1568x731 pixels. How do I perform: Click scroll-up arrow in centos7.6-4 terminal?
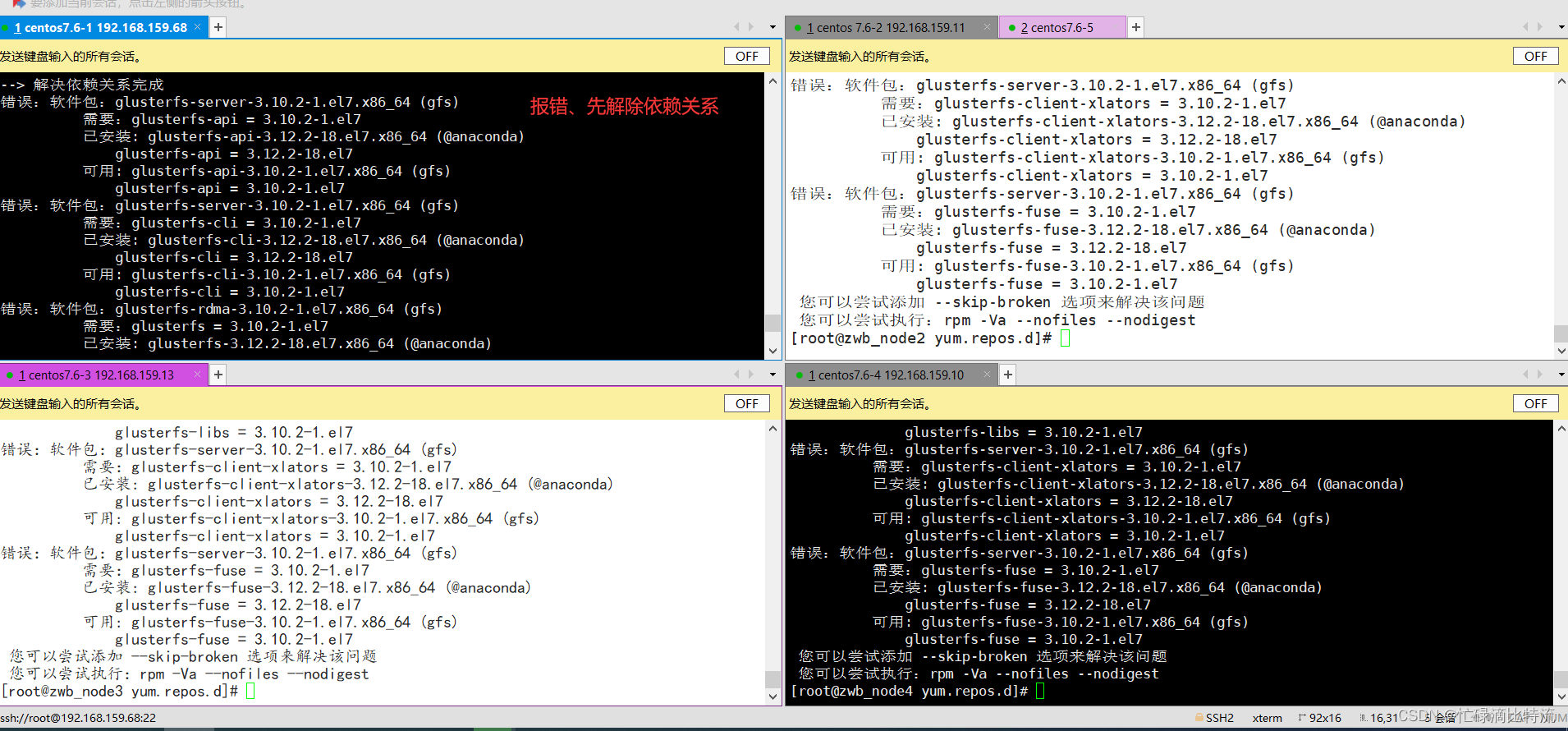coord(1561,428)
